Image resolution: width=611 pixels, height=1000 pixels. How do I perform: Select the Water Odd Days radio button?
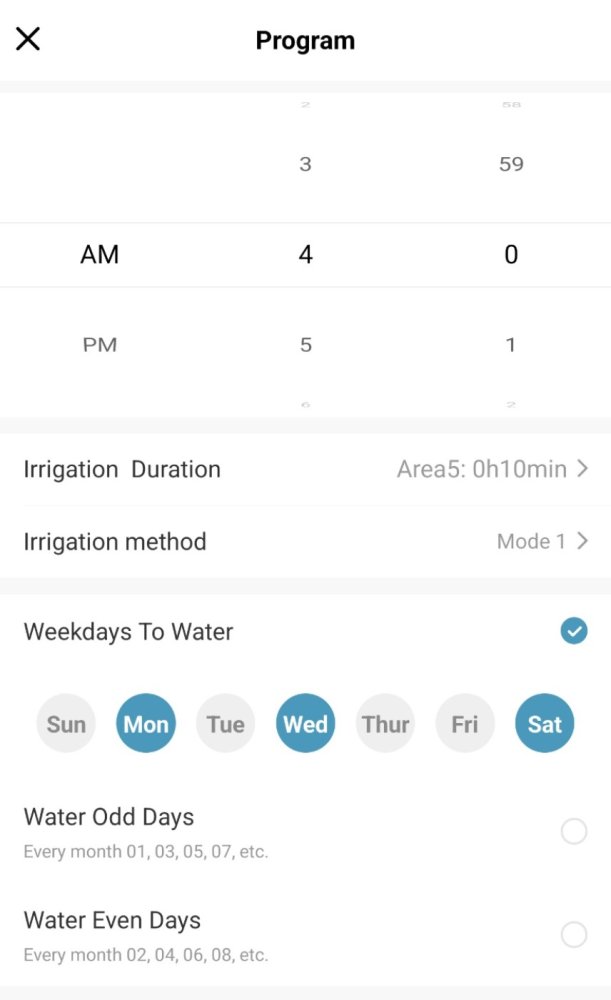[x=574, y=831]
